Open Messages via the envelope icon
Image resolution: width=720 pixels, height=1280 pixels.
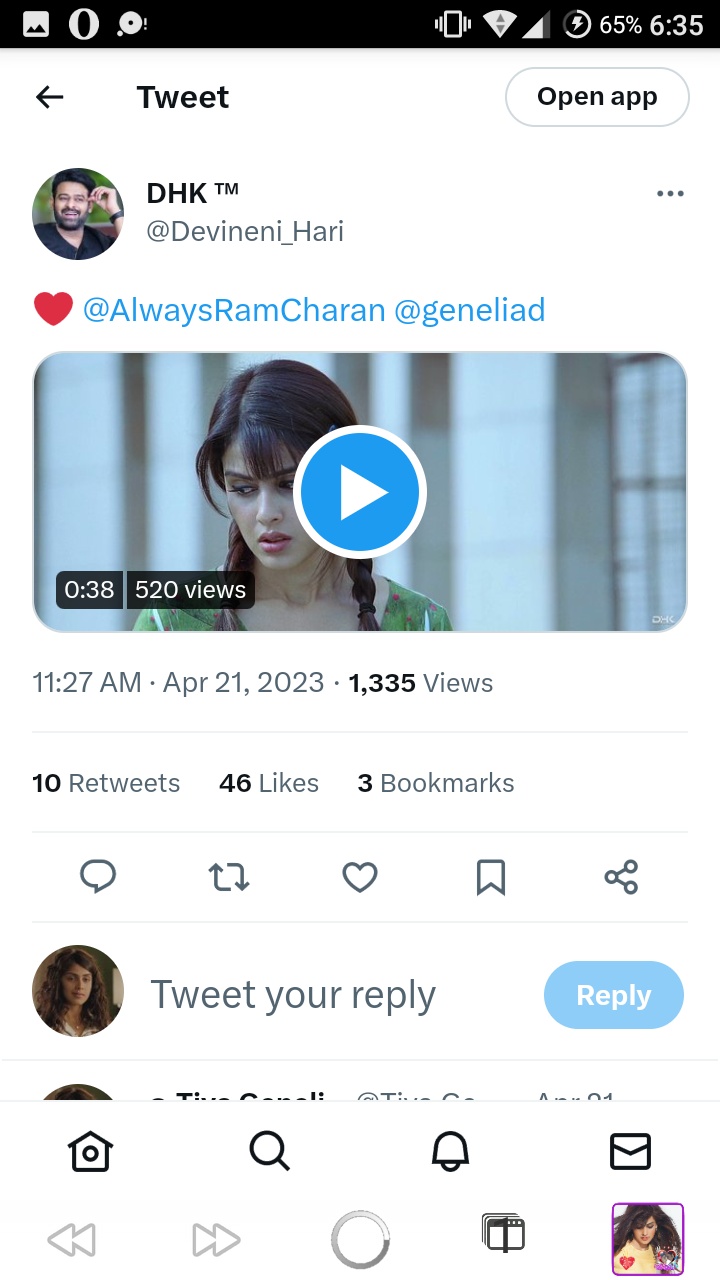click(630, 1152)
